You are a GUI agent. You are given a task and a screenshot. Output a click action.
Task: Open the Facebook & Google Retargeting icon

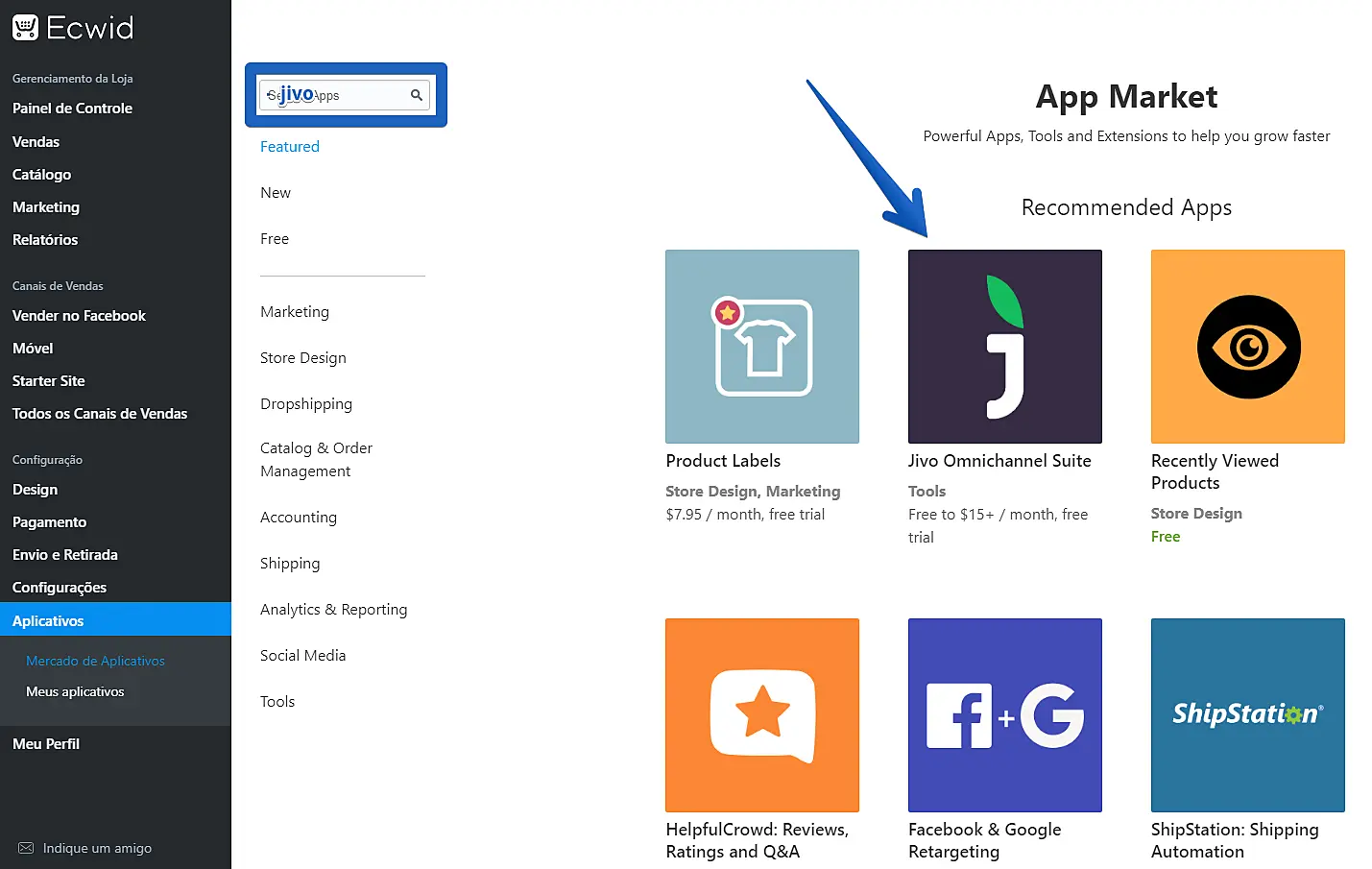point(1005,715)
